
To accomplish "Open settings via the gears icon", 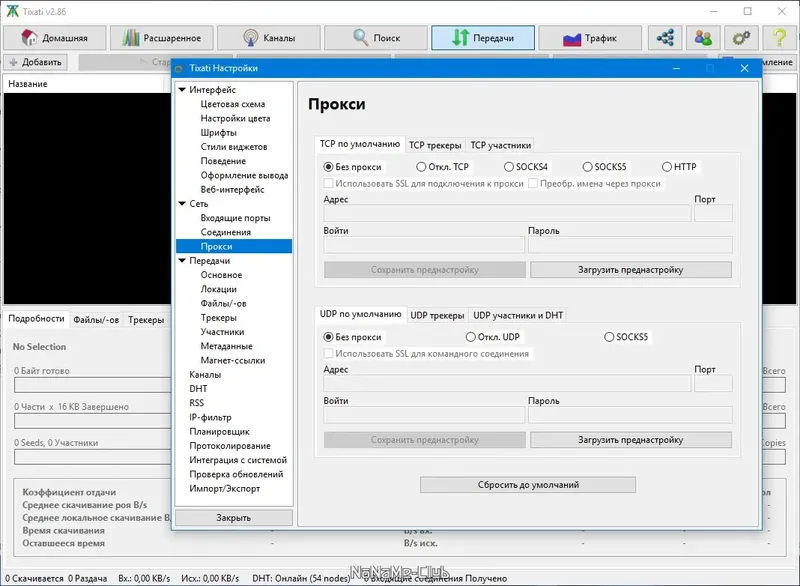I will pos(741,38).
